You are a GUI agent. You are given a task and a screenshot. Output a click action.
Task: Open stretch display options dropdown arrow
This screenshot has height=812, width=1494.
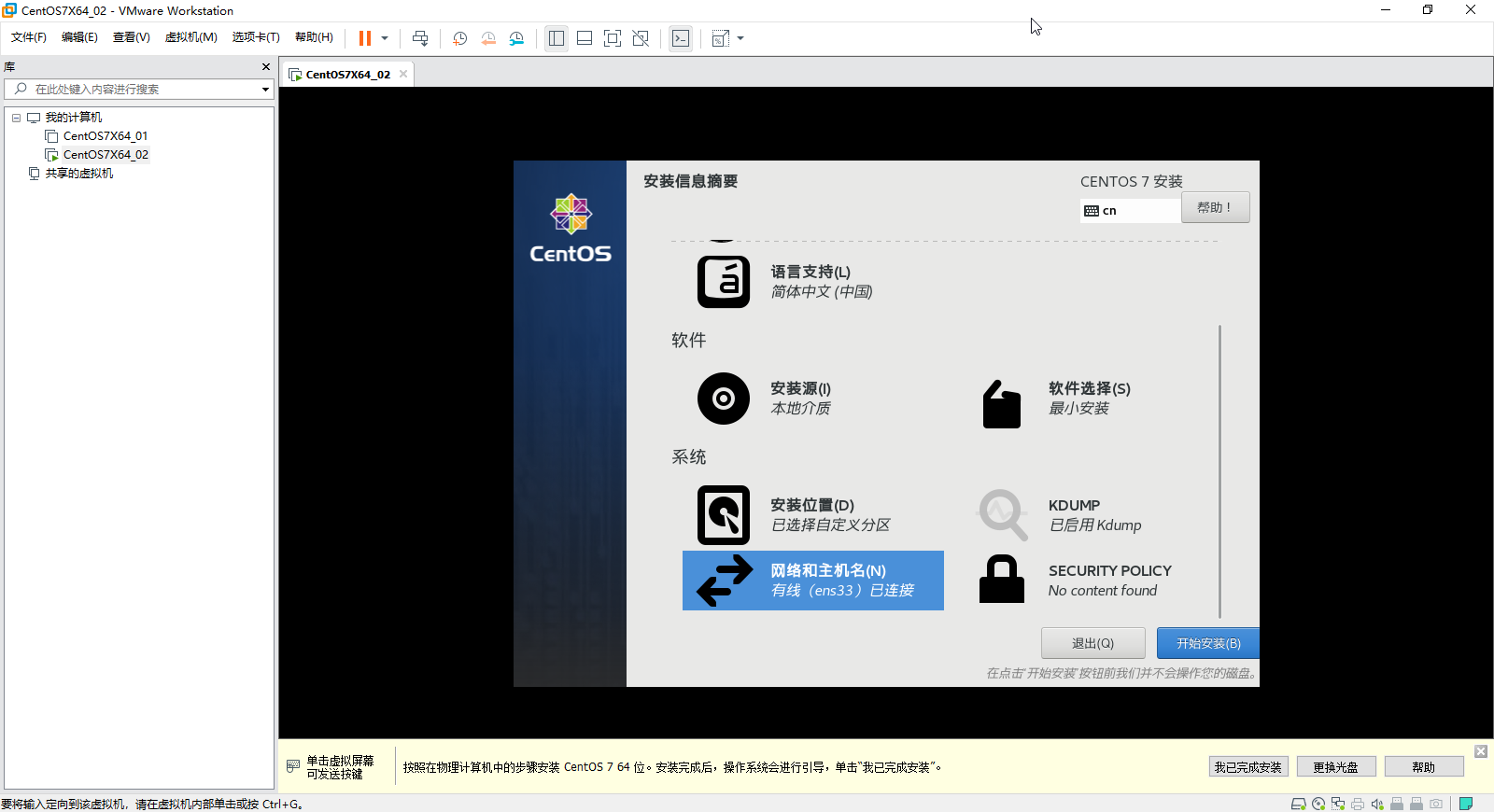click(740, 38)
